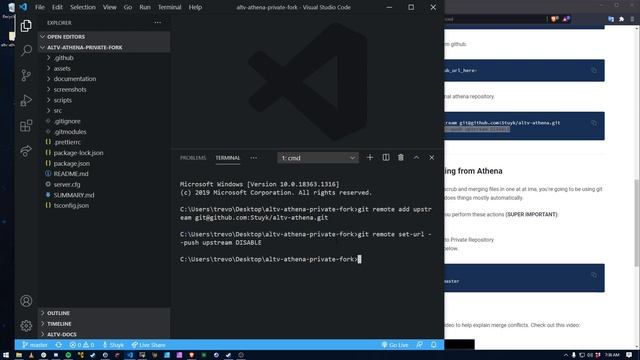The height and width of the screenshot is (360, 640).
Task: Open the File menu
Action: point(40,7)
